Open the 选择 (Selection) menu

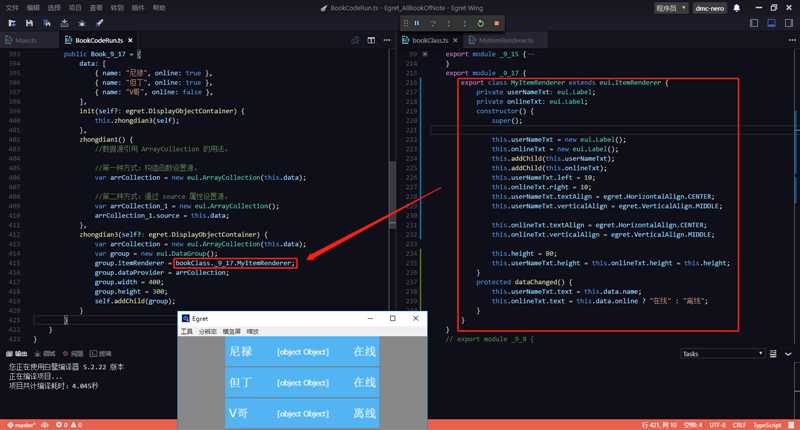click(x=54, y=8)
